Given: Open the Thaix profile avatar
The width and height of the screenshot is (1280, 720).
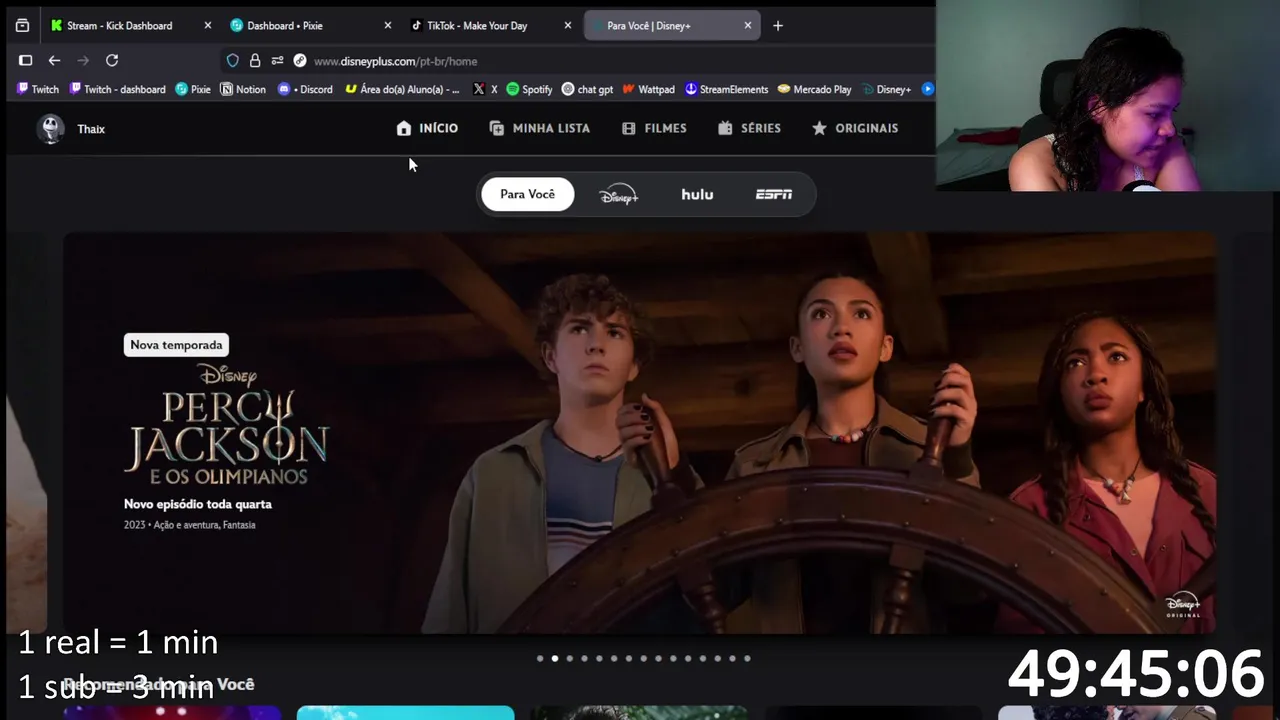Looking at the screenshot, I should click(51, 129).
